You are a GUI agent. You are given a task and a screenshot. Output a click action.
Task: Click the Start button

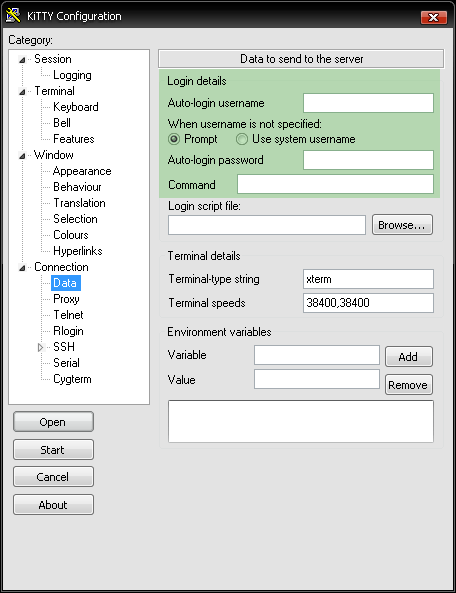(x=53, y=450)
